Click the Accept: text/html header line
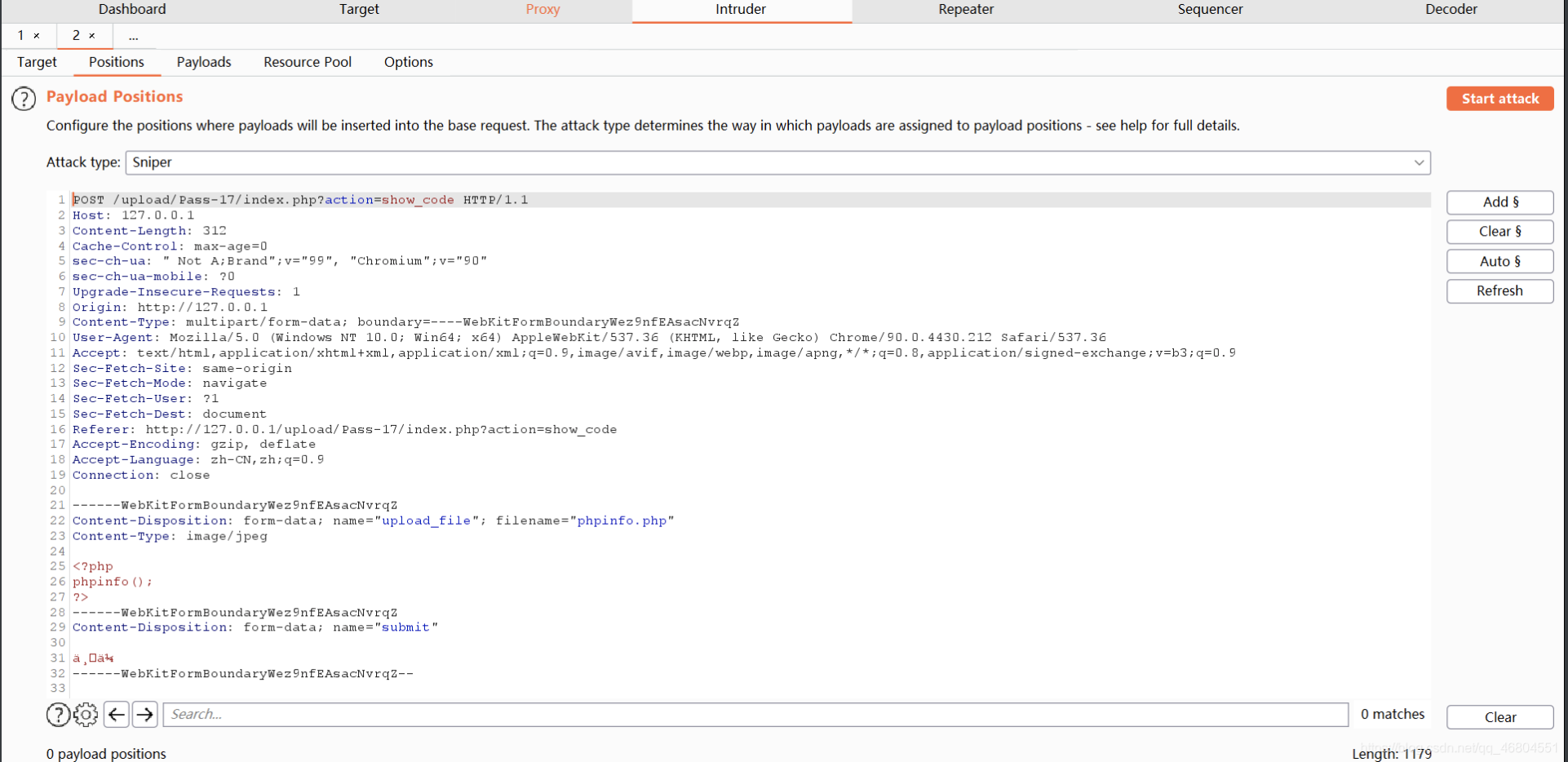The image size is (1568, 762). point(654,353)
